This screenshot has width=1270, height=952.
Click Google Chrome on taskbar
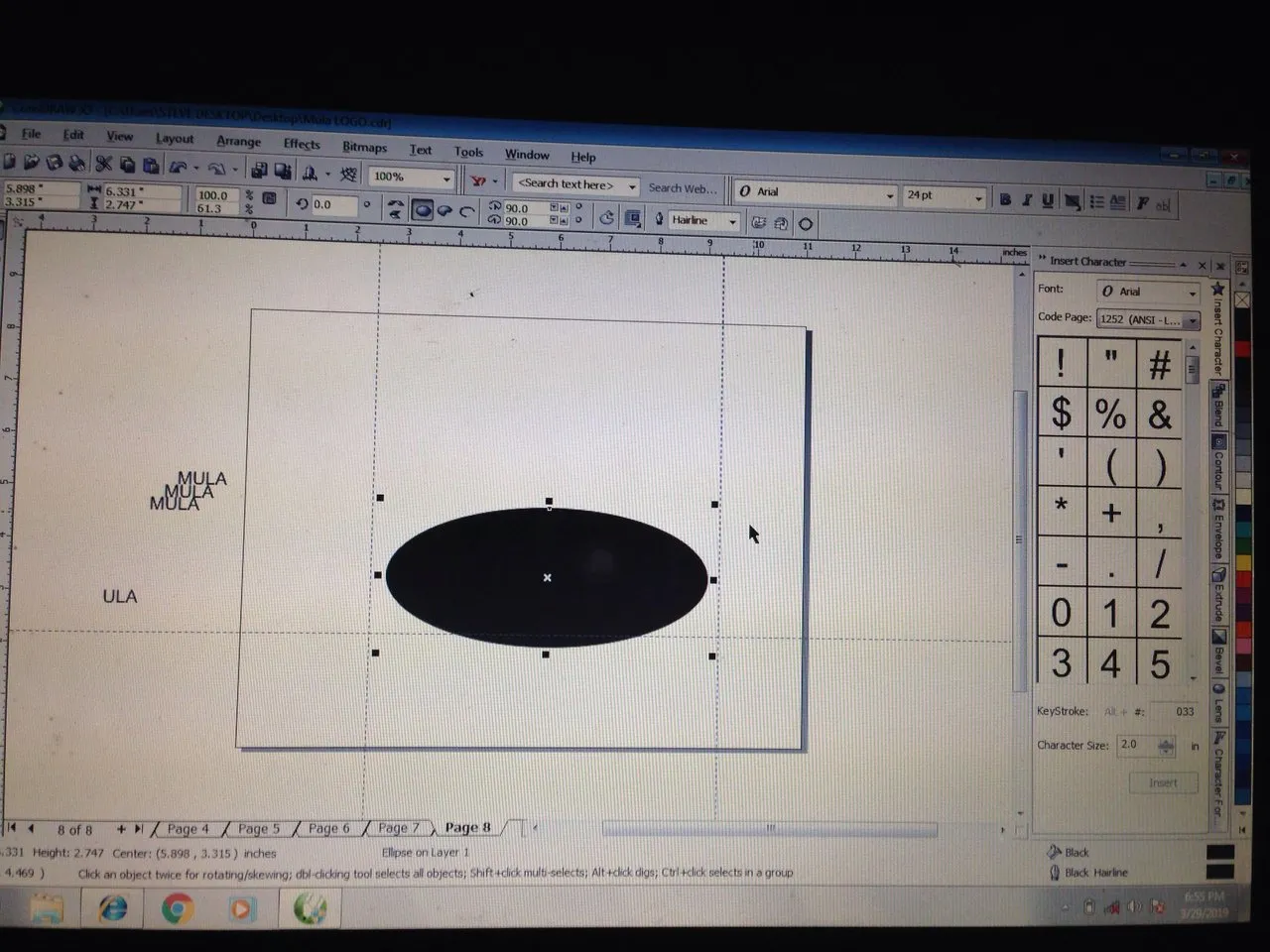point(178,908)
